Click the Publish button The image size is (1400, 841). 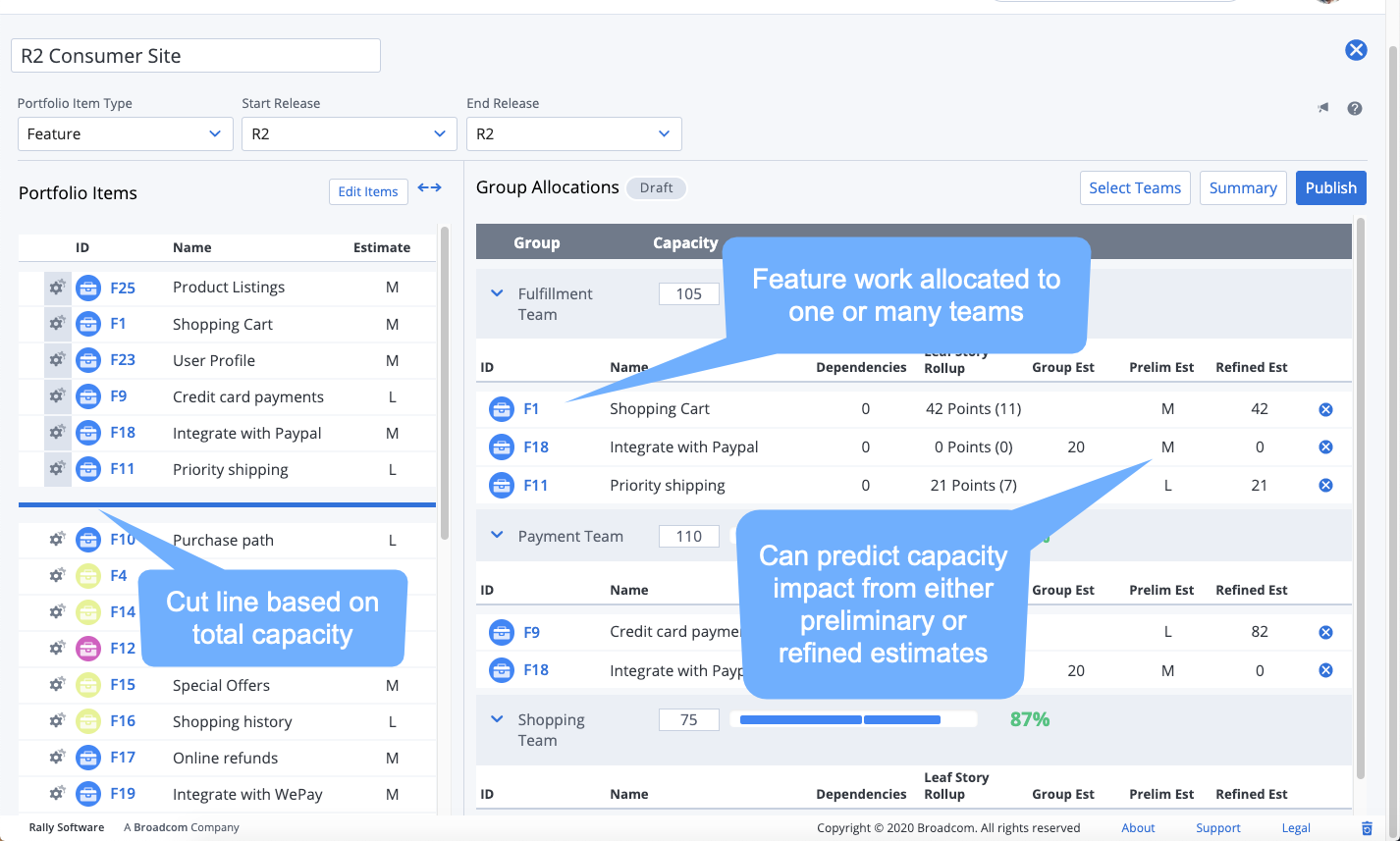click(x=1330, y=188)
